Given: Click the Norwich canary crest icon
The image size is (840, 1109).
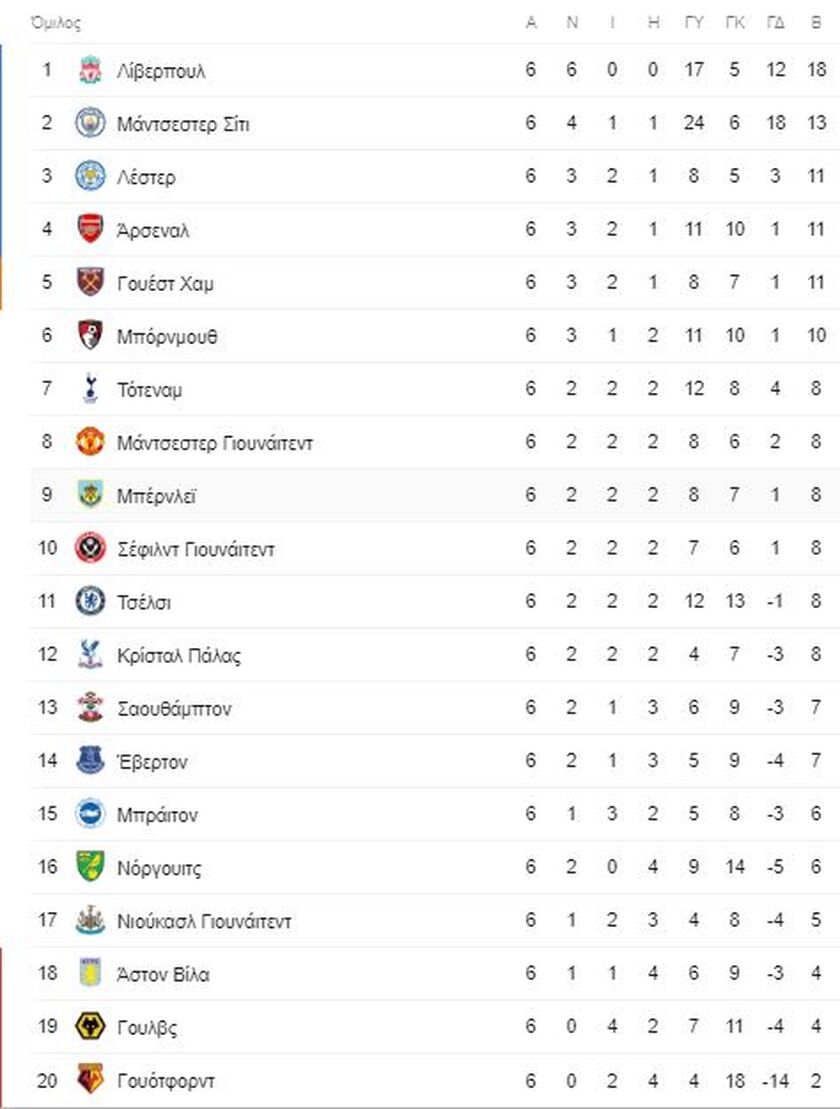Looking at the screenshot, I should (90, 867).
